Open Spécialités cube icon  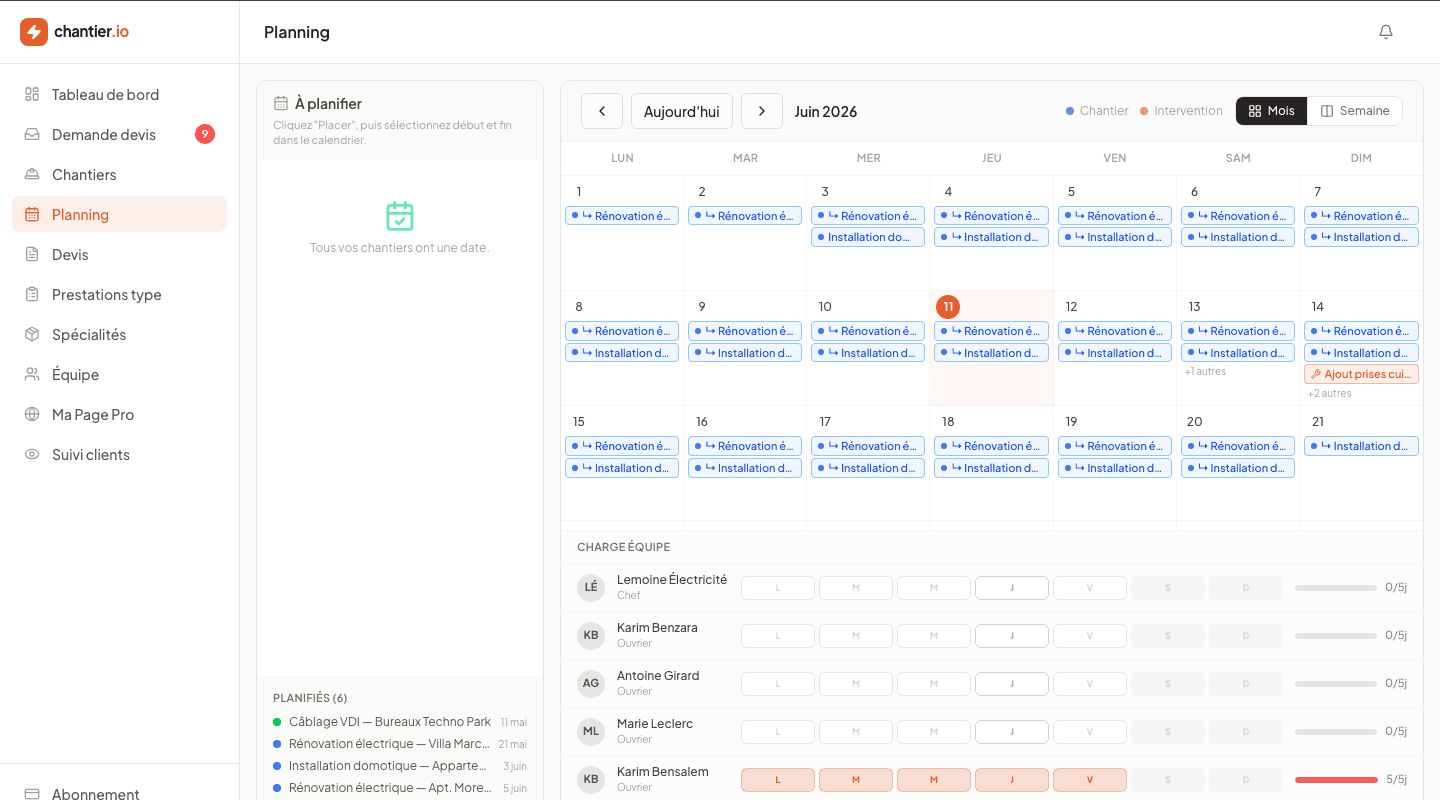(32, 335)
